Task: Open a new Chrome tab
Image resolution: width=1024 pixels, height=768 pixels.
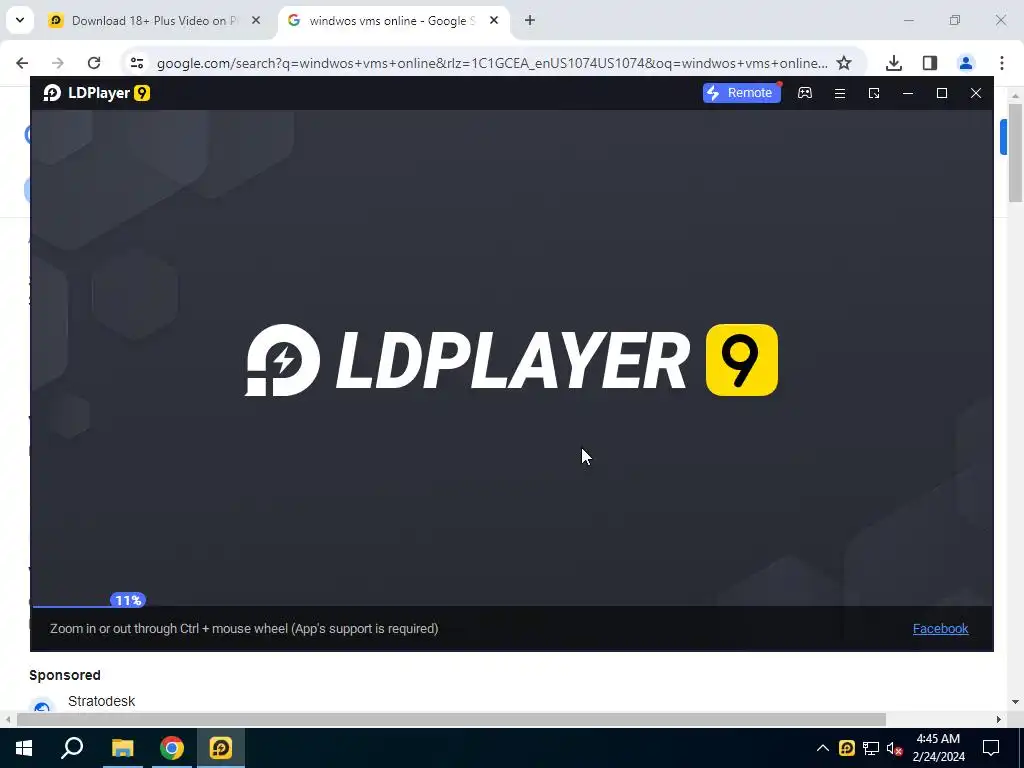Action: [530, 21]
